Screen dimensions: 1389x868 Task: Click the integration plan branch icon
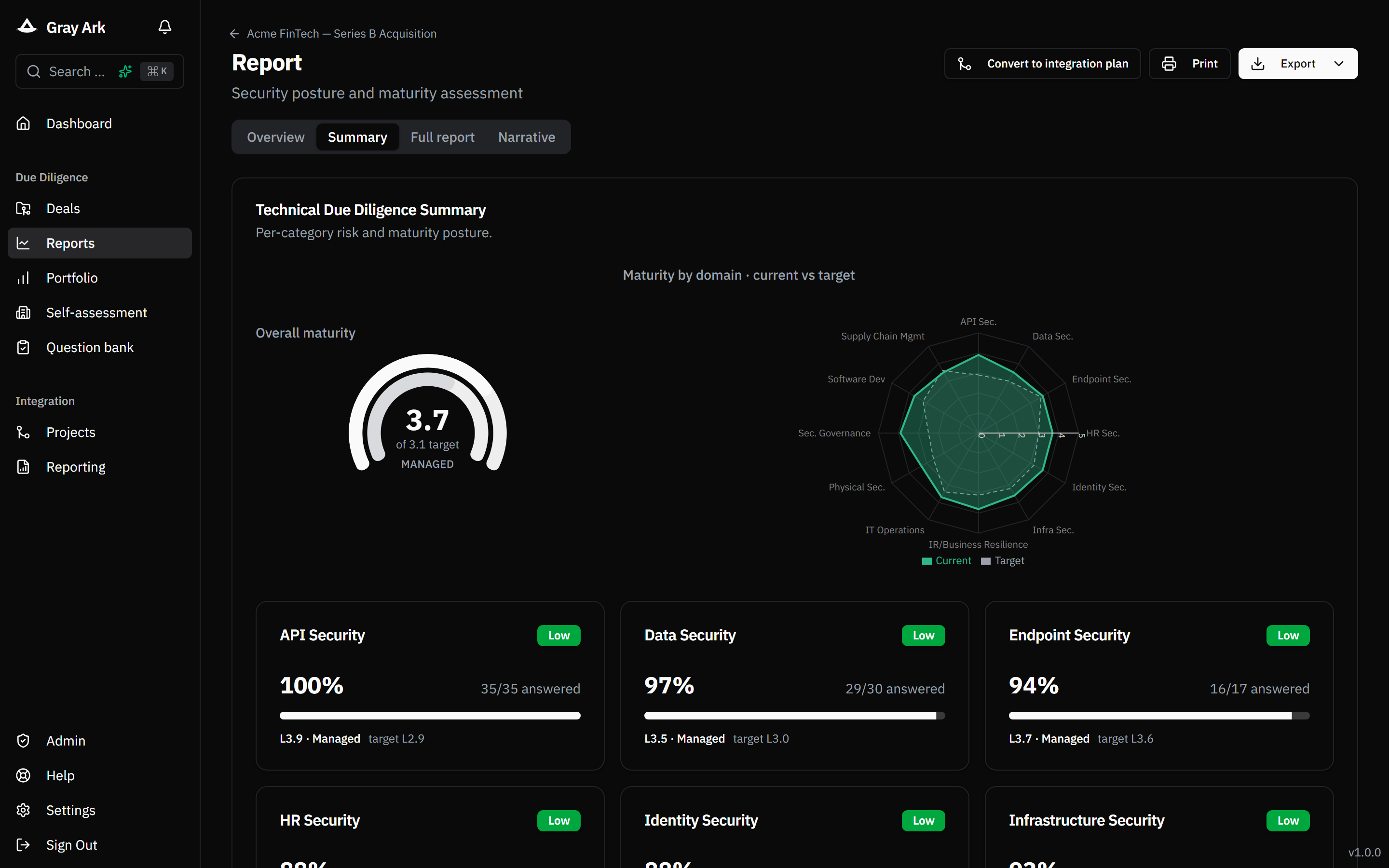[x=965, y=64]
